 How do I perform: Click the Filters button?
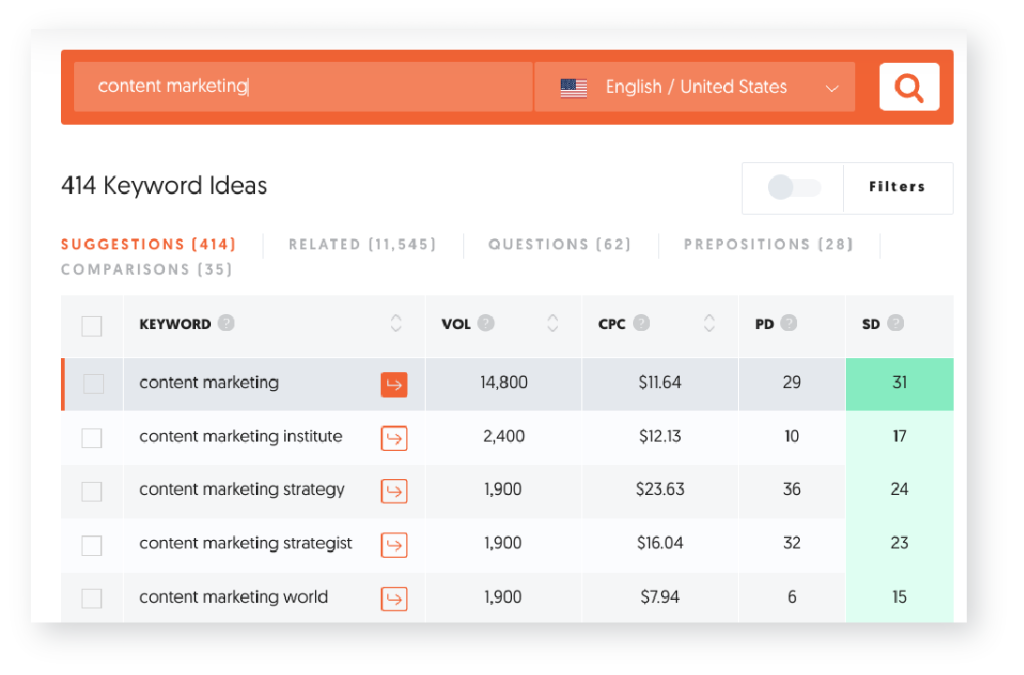click(897, 187)
